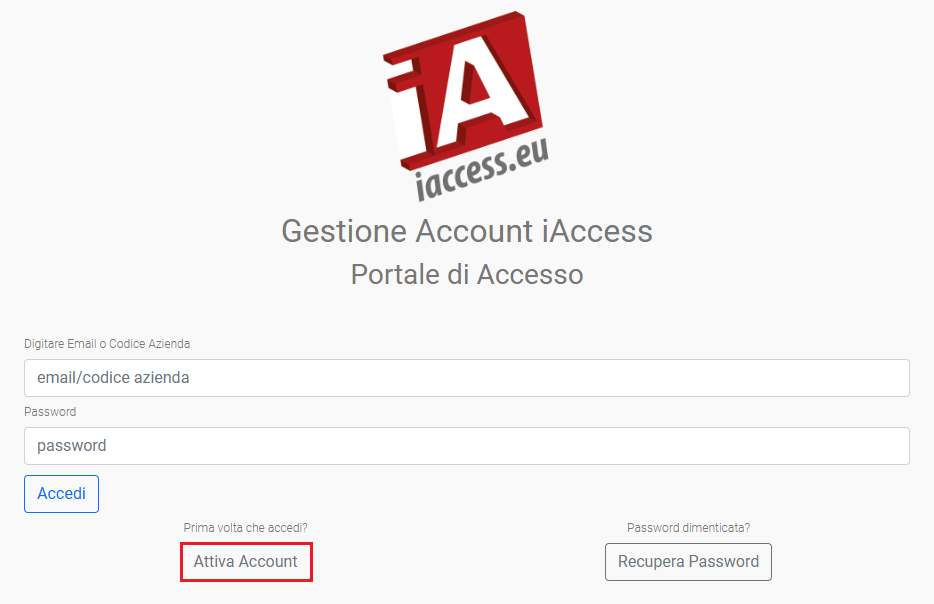Select the Gestione Account iAccess heading
The width and height of the screenshot is (934, 604).
(x=467, y=231)
